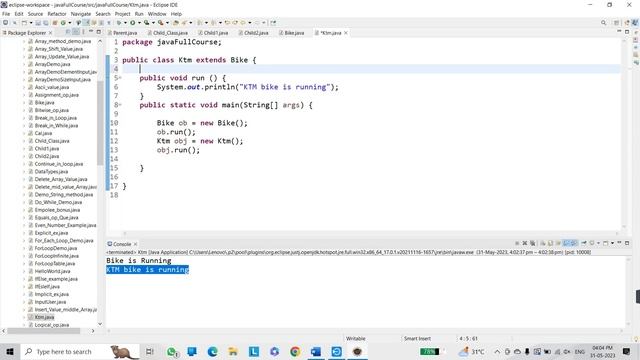The width and height of the screenshot is (640, 360).
Task: Minimize the Package Explorer view
Action: pyautogui.click(x=91, y=31)
